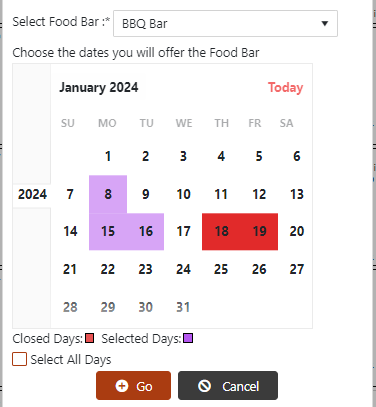Deselect highlighted January 8
Image resolution: width=376 pixels, height=407 pixels.
(x=108, y=194)
